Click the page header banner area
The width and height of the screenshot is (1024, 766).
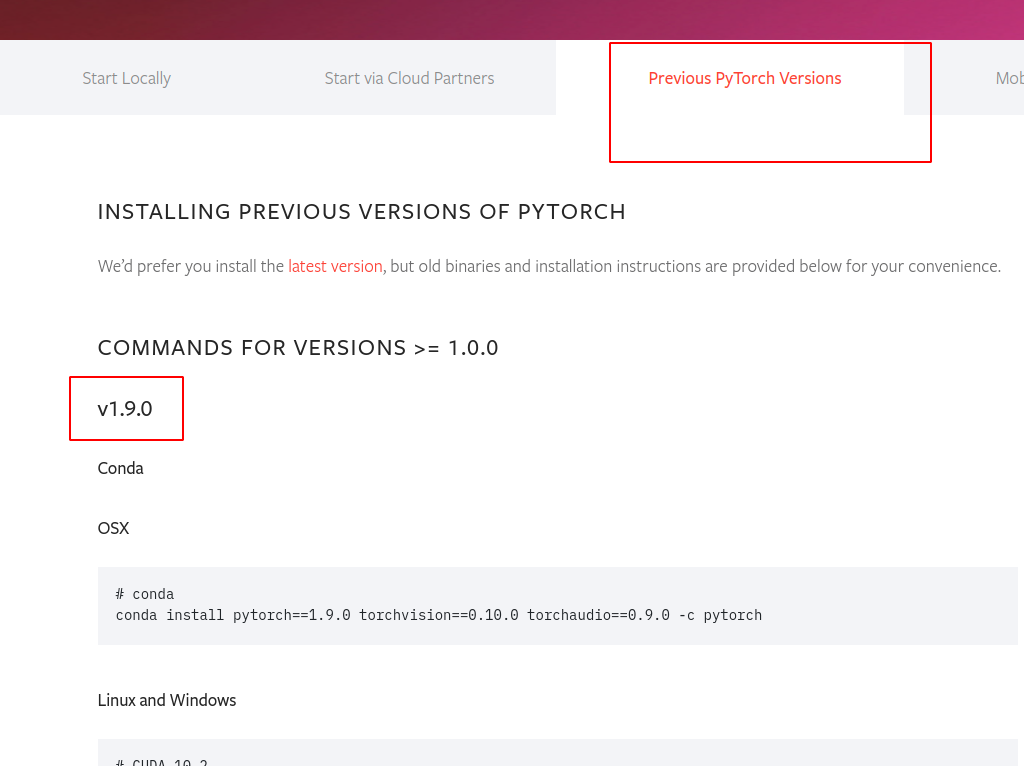[512, 18]
